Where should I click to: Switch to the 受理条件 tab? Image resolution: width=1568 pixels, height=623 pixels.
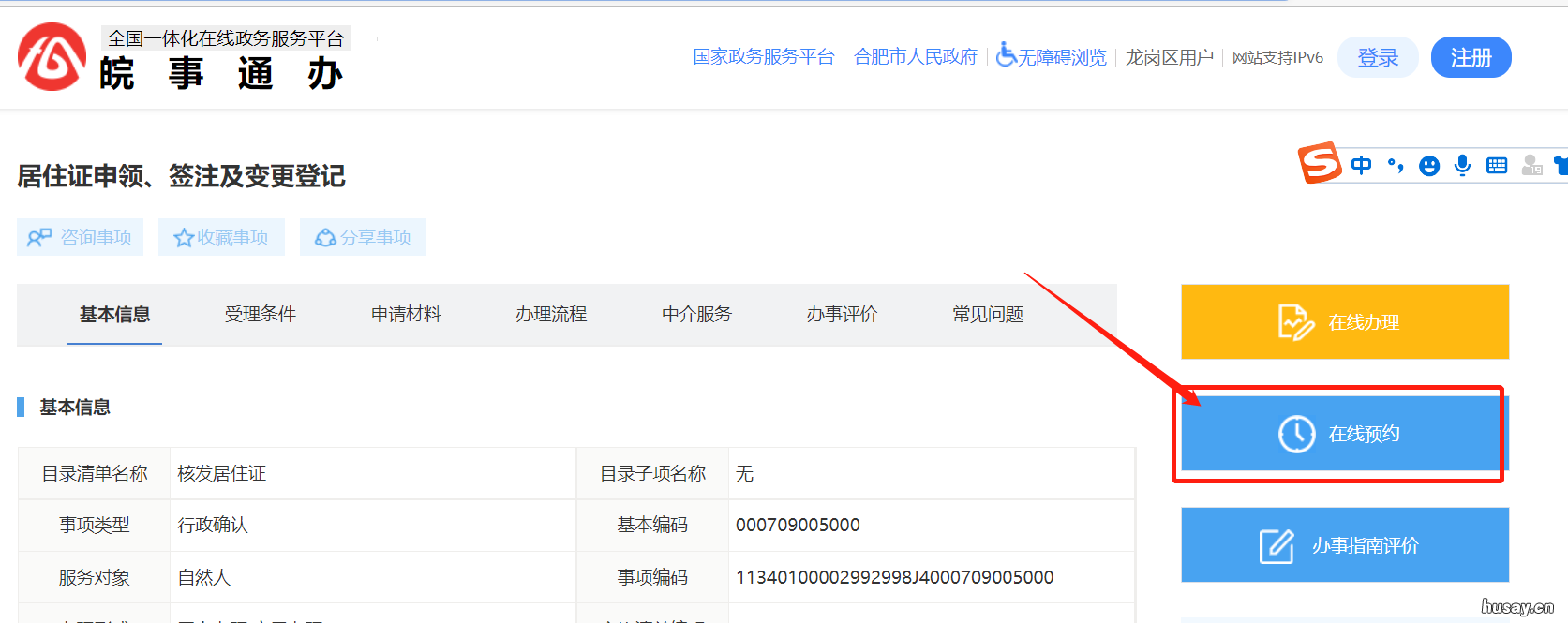coord(261,315)
